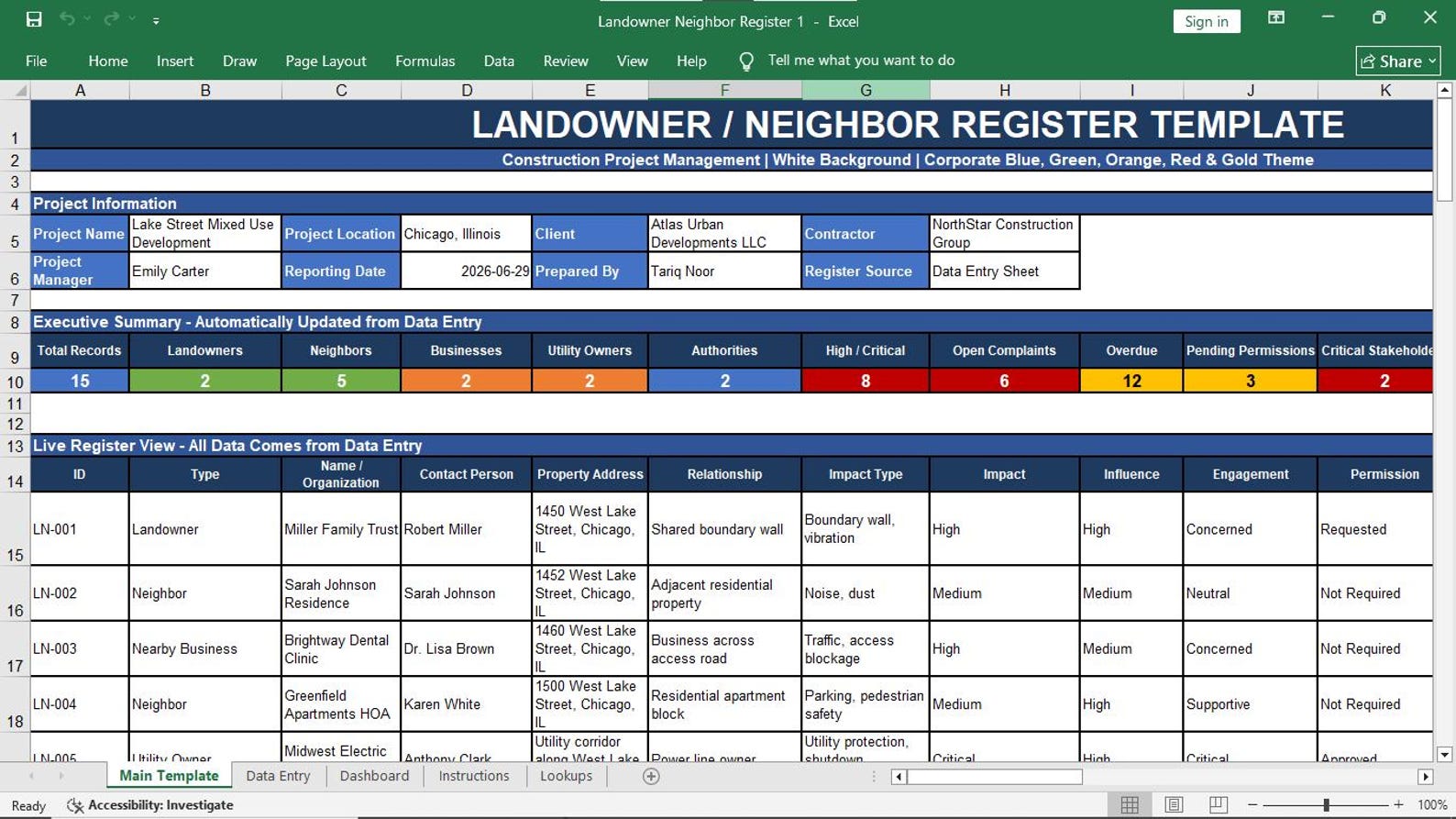This screenshot has width=1456, height=819.
Task: Click the zoom out minus icon
Action: tap(1252, 804)
